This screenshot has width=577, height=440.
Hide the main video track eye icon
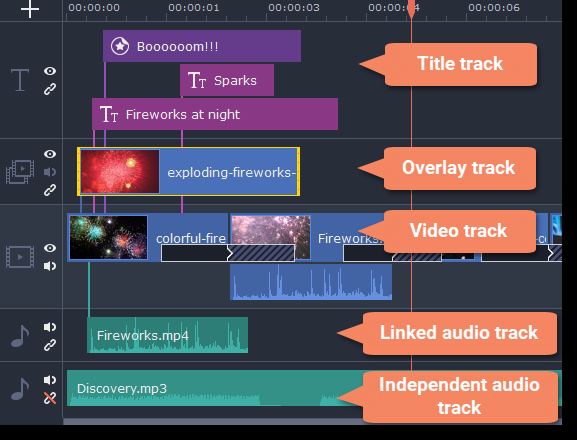pos(50,248)
